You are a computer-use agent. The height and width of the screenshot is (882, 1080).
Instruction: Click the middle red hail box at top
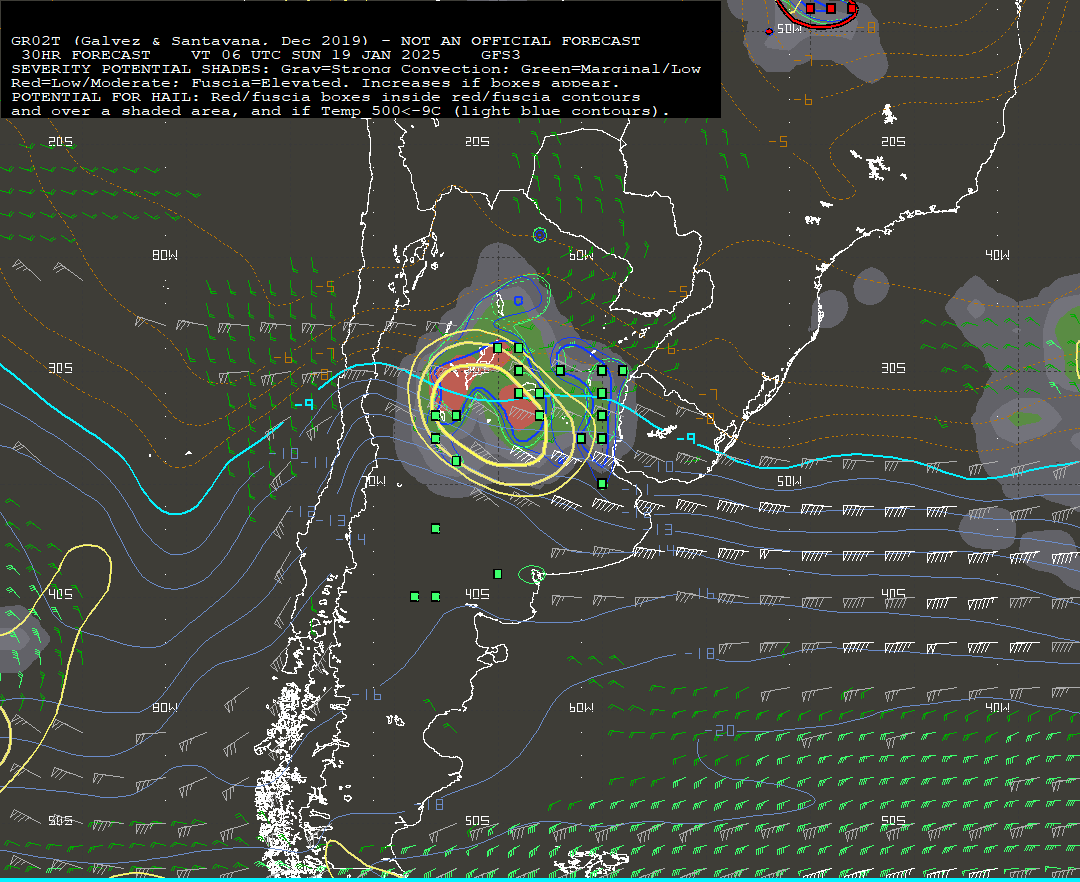(831, 9)
